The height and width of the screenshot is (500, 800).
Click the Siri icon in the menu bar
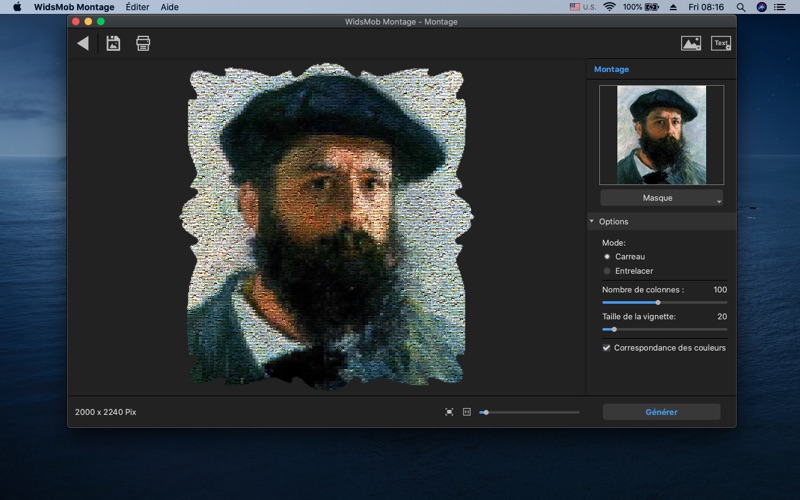click(x=761, y=7)
